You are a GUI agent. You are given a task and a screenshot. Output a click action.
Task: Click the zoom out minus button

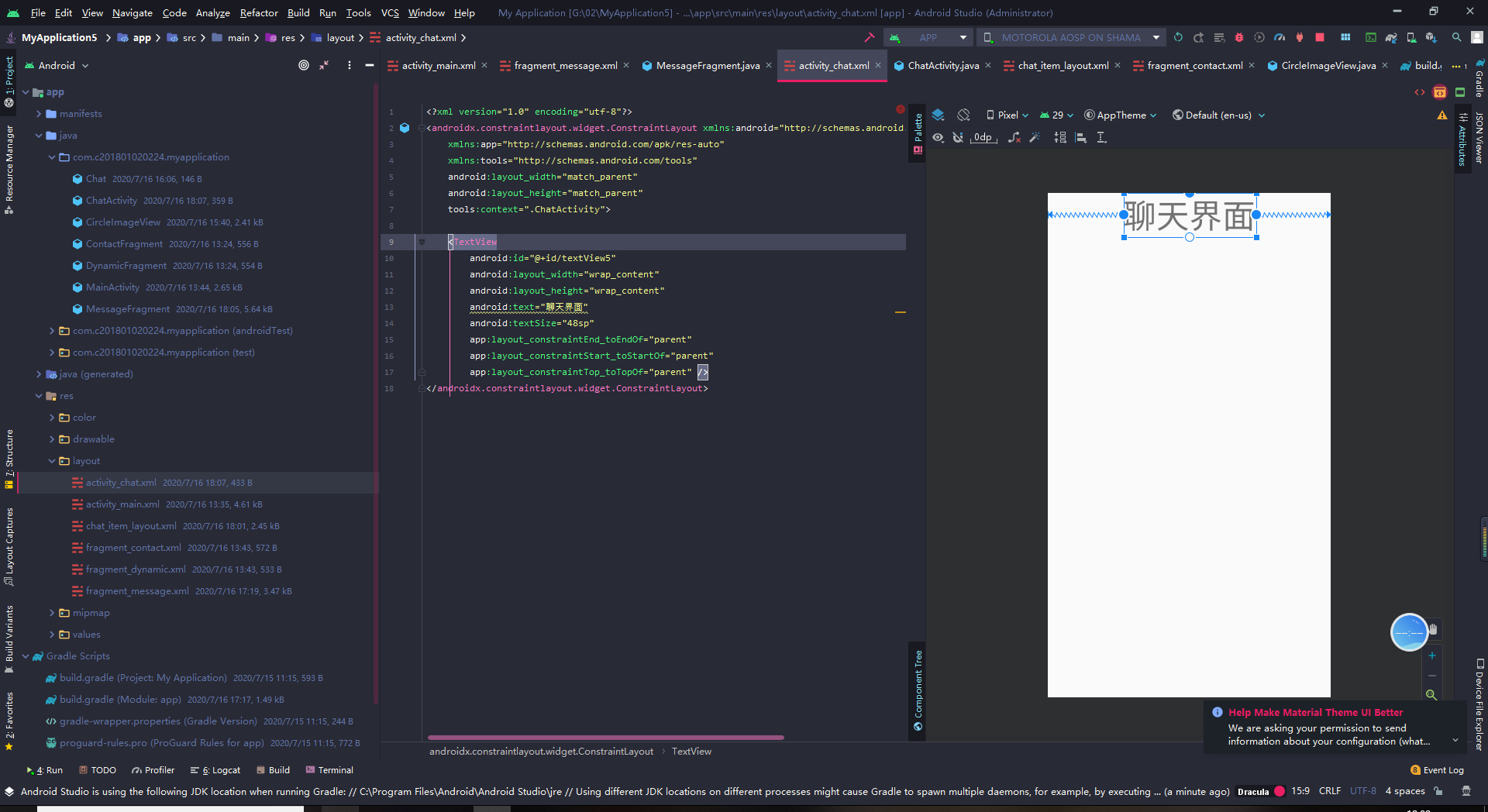click(1431, 676)
